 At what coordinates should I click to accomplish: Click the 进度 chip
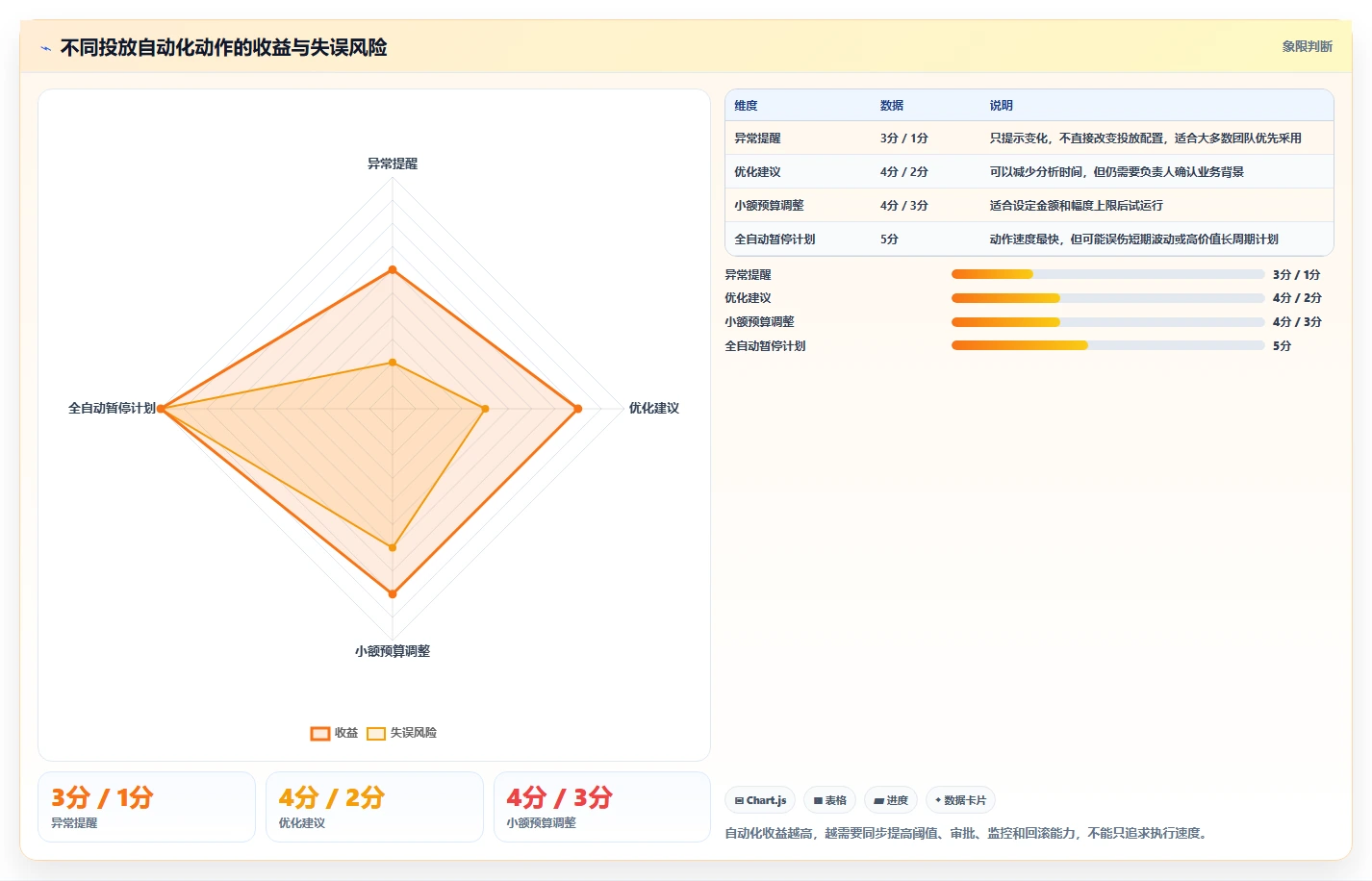891,800
